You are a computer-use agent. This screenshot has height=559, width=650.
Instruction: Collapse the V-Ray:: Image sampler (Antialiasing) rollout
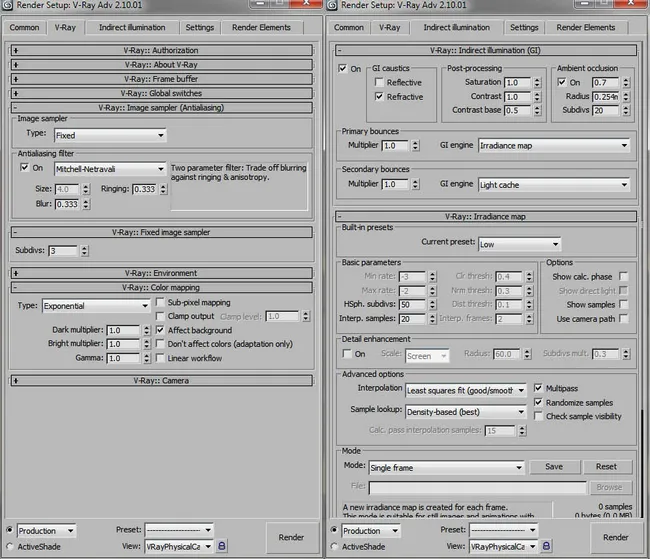coord(162,108)
